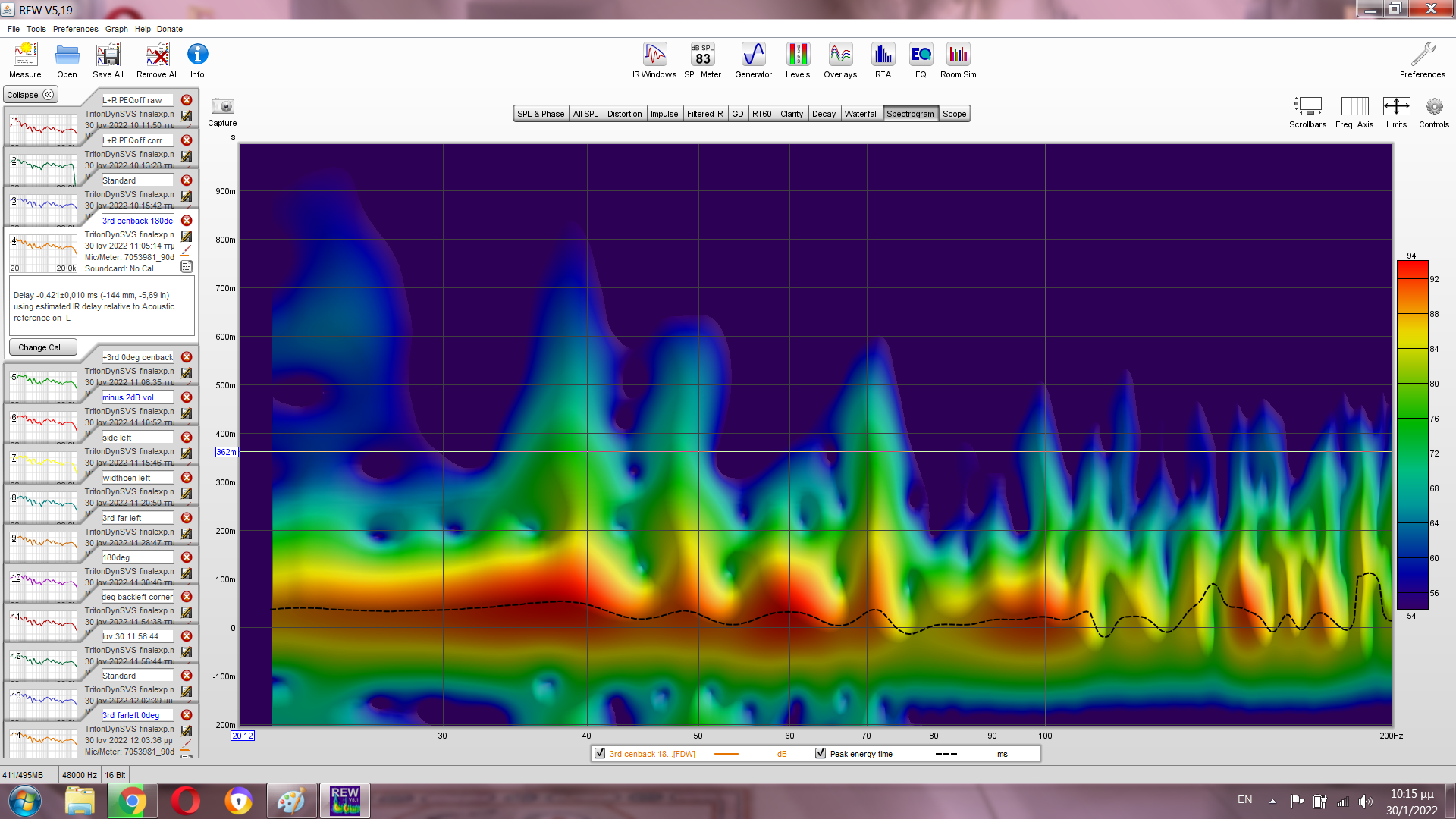The height and width of the screenshot is (819, 1456).
Task: Remove the minus 2dB vol measurement
Action: point(187,397)
